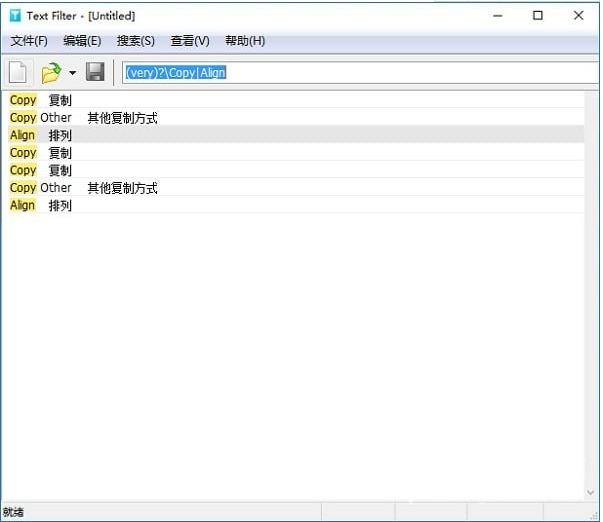
Task: Click the New document icon
Action: (x=18, y=72)
